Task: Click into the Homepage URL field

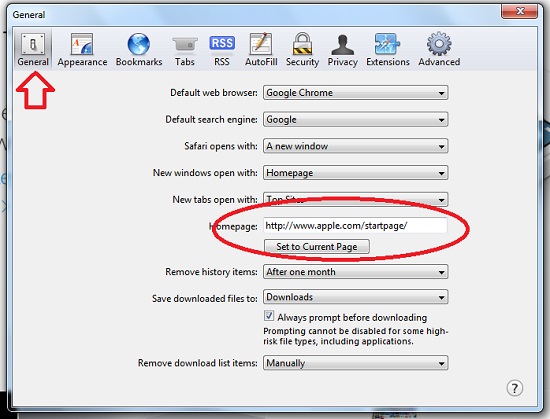Action: [355, 225]
